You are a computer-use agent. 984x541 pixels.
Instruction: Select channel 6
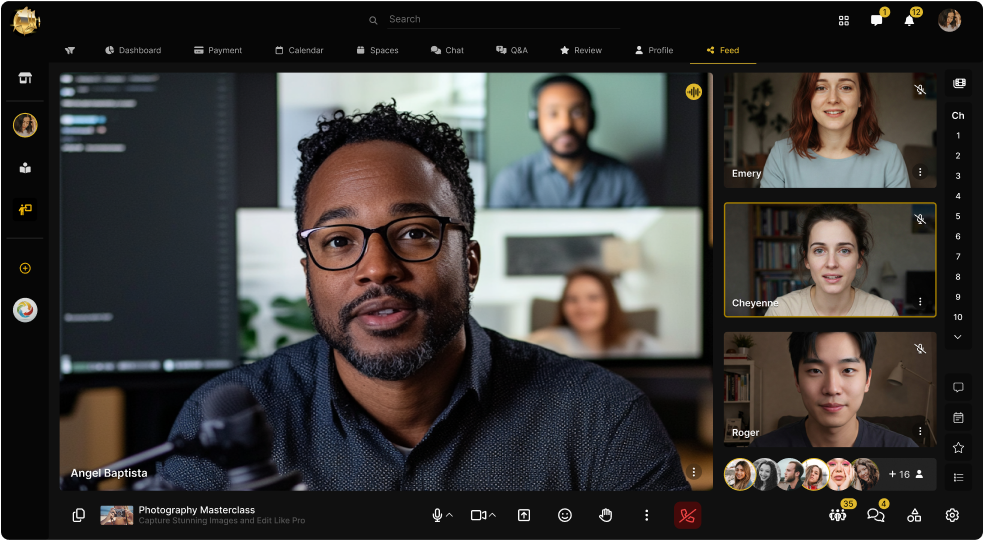point(958,236)
